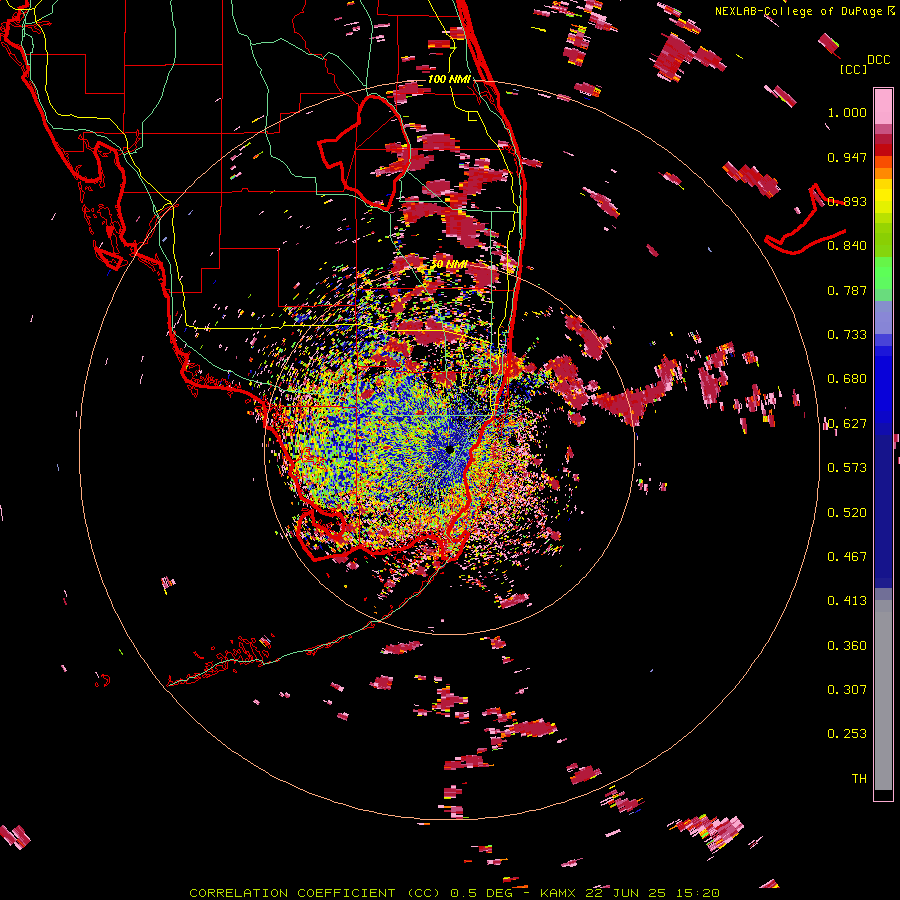Click the 100 NMI range ring label
The width and height of the screenshot is (900, 900).
449,79
